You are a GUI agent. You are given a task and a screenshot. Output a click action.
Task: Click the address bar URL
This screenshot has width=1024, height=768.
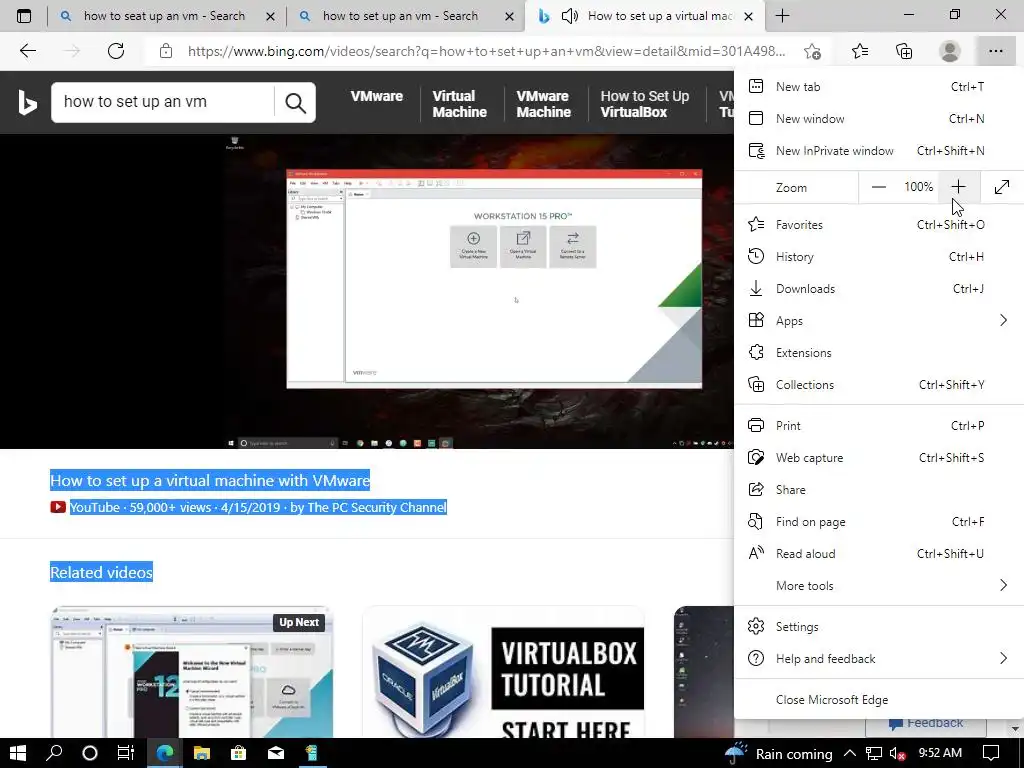tap(487, 51)
